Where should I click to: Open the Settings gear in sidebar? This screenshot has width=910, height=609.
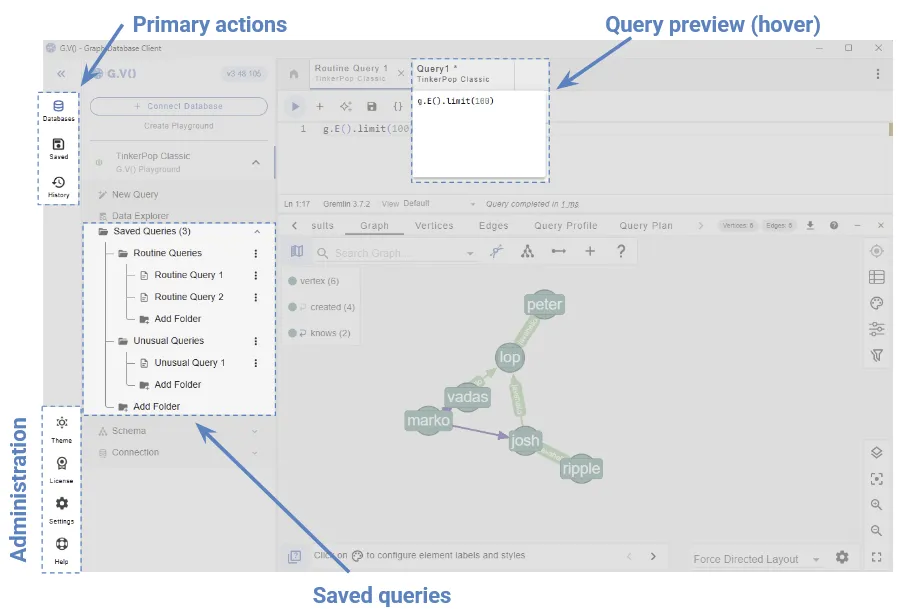(x=62, y=510)
